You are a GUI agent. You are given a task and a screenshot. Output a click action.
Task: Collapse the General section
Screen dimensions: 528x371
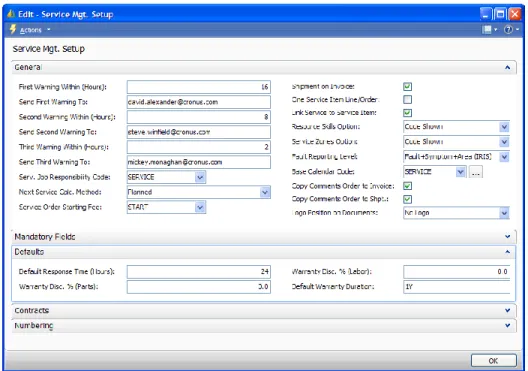(507, 67)
